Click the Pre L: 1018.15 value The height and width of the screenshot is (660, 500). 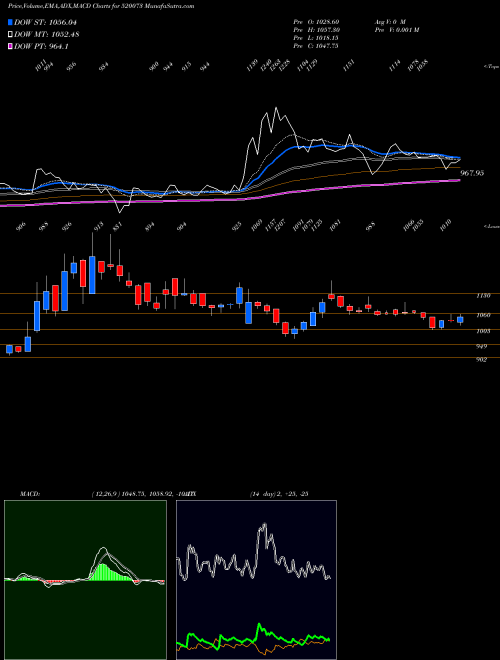316,38
